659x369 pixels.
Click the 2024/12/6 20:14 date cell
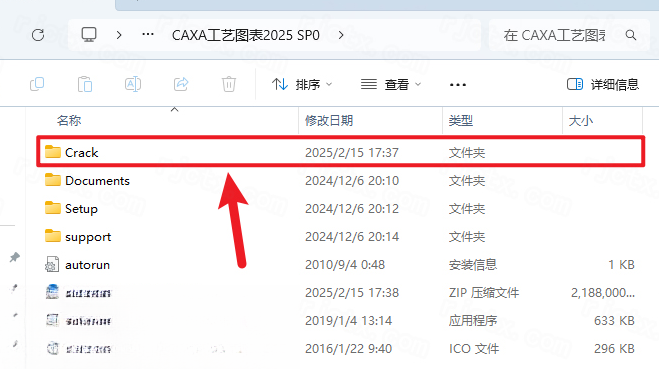coord(352,237)
